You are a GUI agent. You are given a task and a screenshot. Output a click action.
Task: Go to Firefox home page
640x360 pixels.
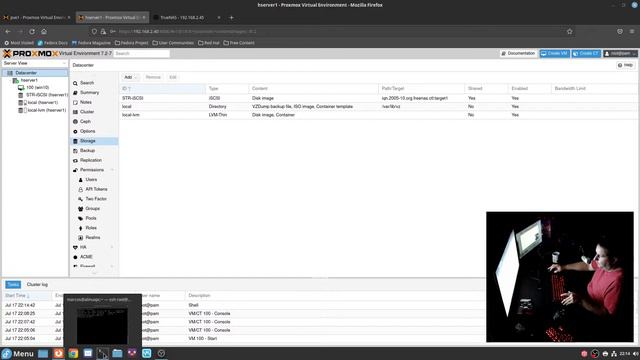click(44, 31)
